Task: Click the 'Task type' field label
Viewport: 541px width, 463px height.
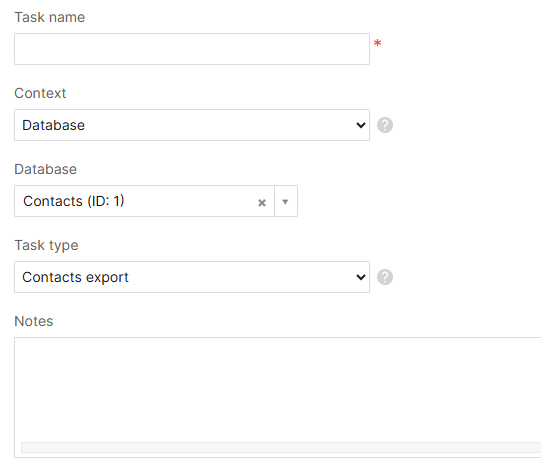Action: pos(46,245)
